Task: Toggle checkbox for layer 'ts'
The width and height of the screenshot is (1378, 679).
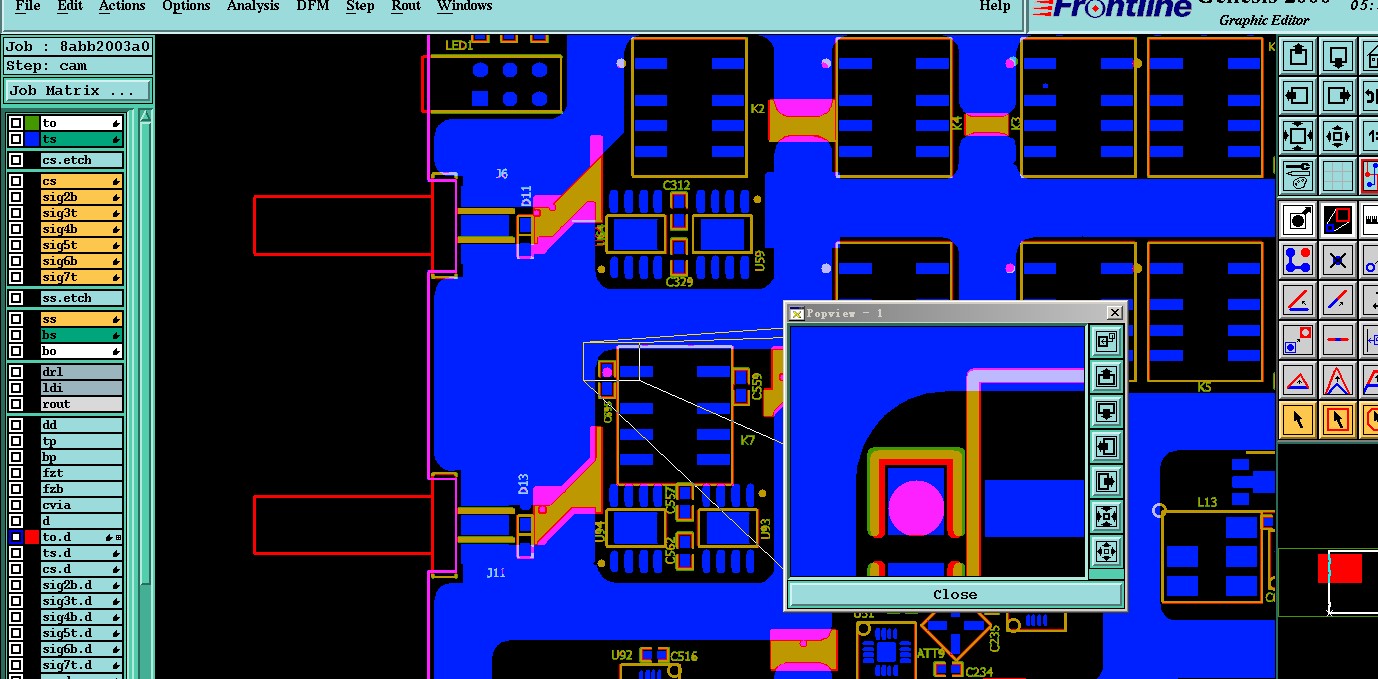Action: [x=16, y=139]
